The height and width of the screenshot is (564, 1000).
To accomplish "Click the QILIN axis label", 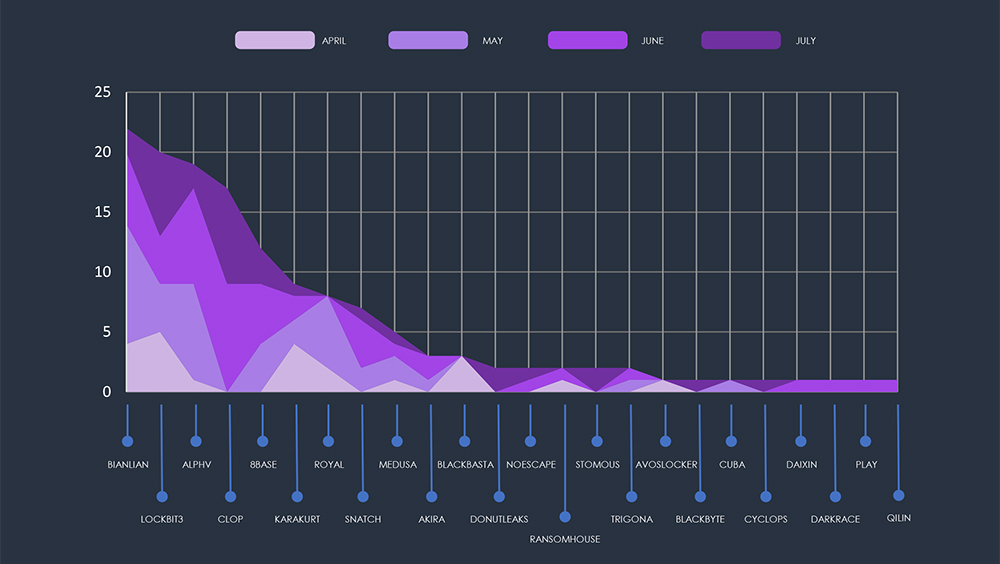I will (x=899, y=518).
